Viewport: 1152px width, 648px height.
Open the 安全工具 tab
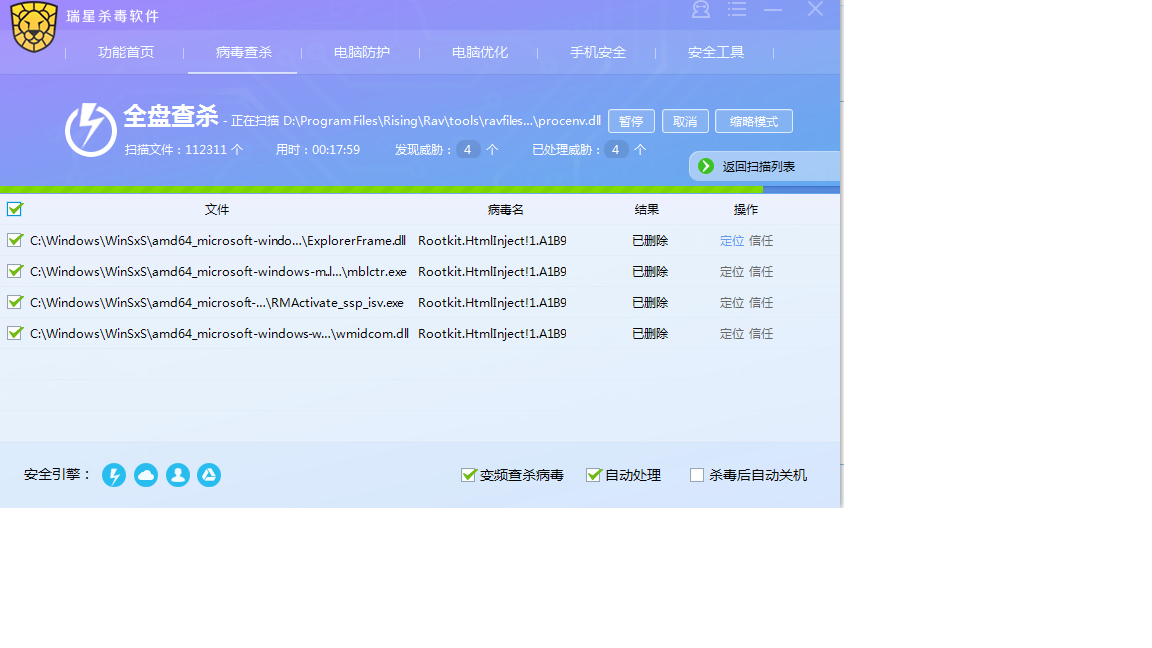(715, 52)
